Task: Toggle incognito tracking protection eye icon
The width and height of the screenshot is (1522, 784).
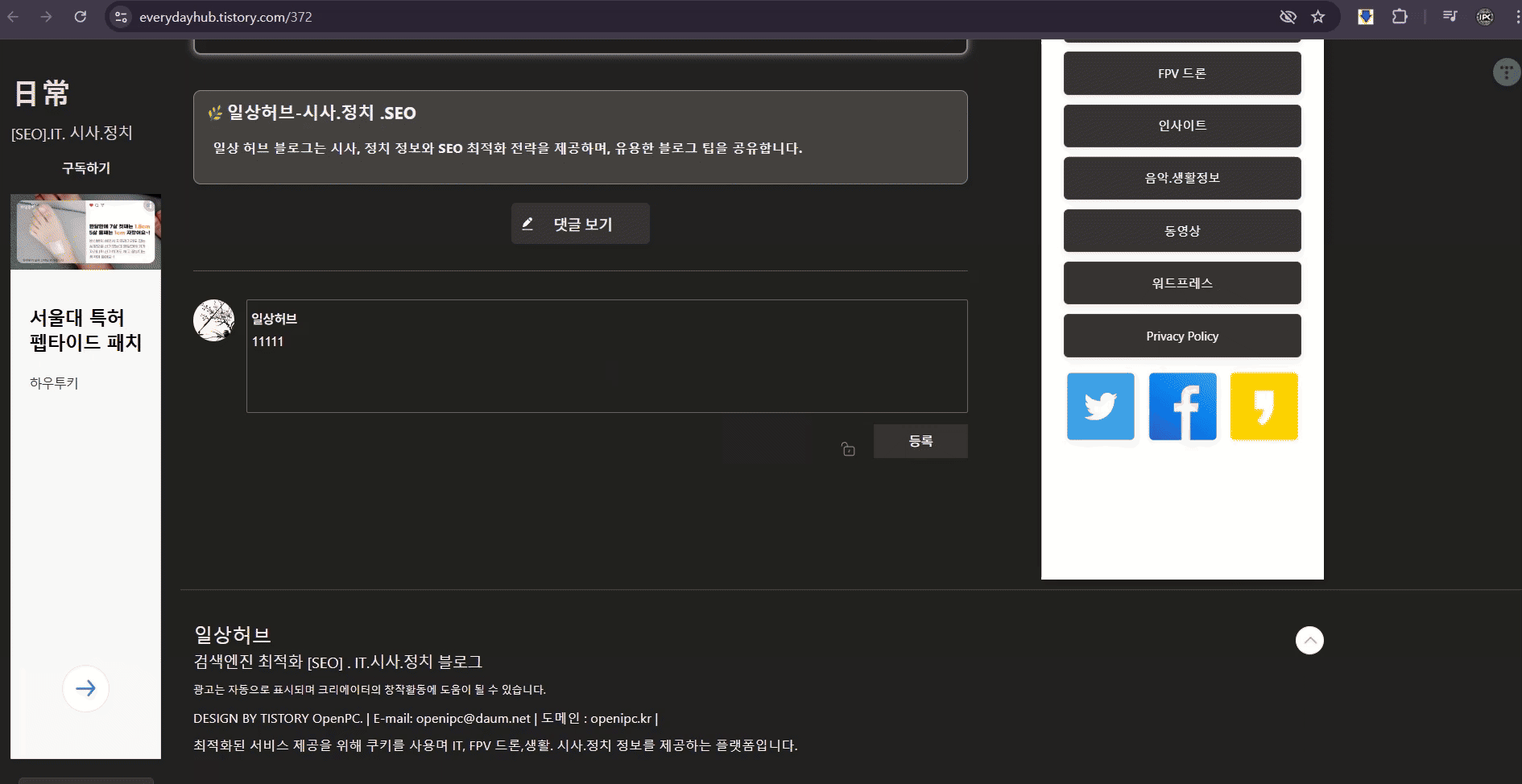Action: pyautogui.click(x=1287, y=16)
